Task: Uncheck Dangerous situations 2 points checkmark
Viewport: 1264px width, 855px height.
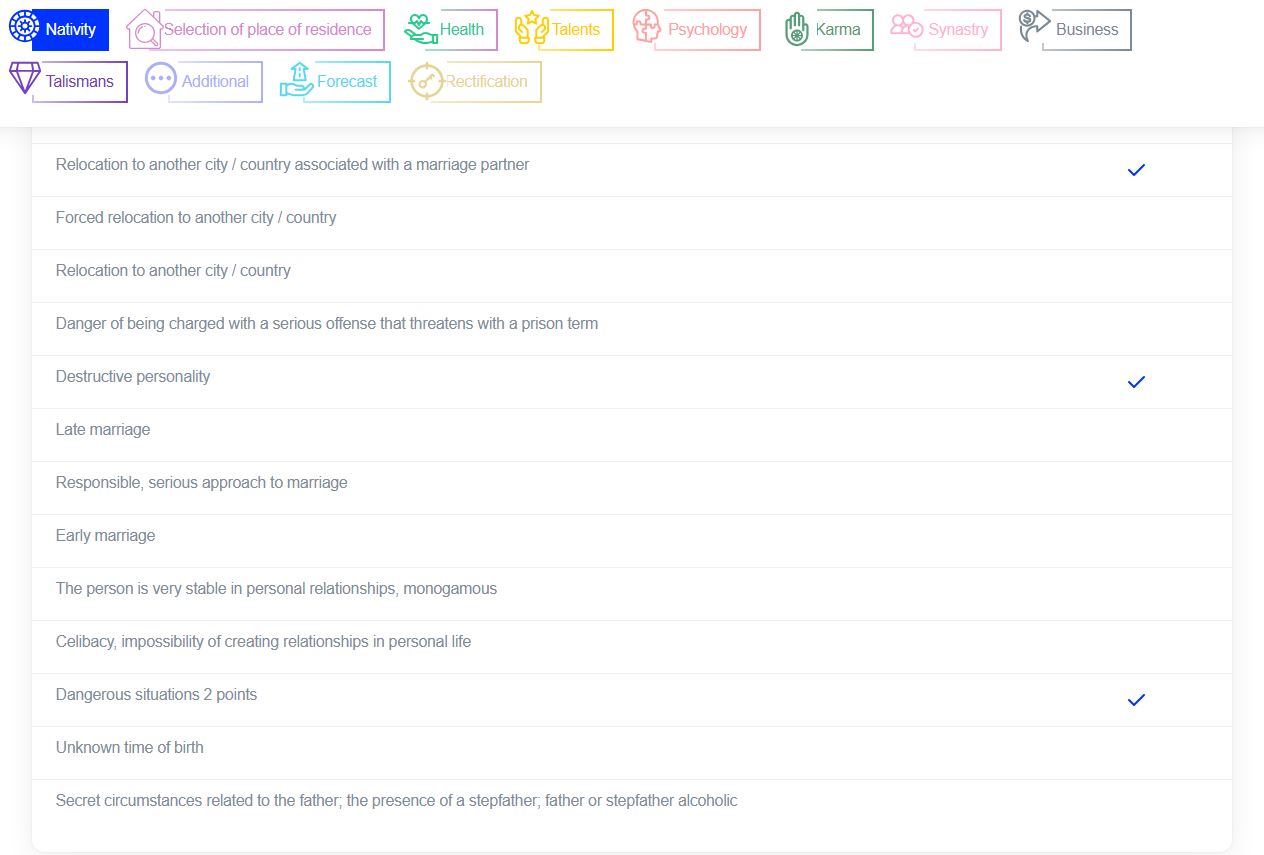Action: pos(1135,700)
